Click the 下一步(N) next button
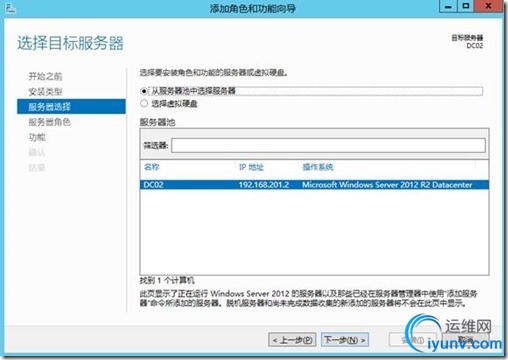This screenshot has height=360, width=508. coord(345,340)
